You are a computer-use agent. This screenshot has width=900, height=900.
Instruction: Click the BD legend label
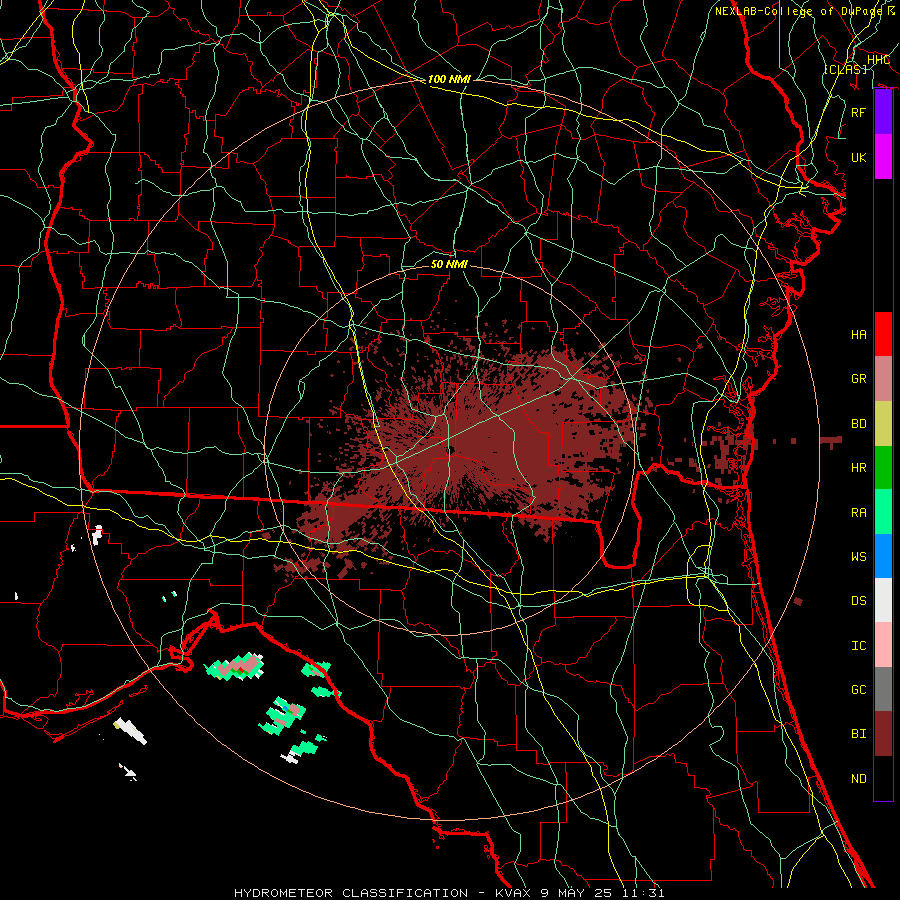coord(859,424)
